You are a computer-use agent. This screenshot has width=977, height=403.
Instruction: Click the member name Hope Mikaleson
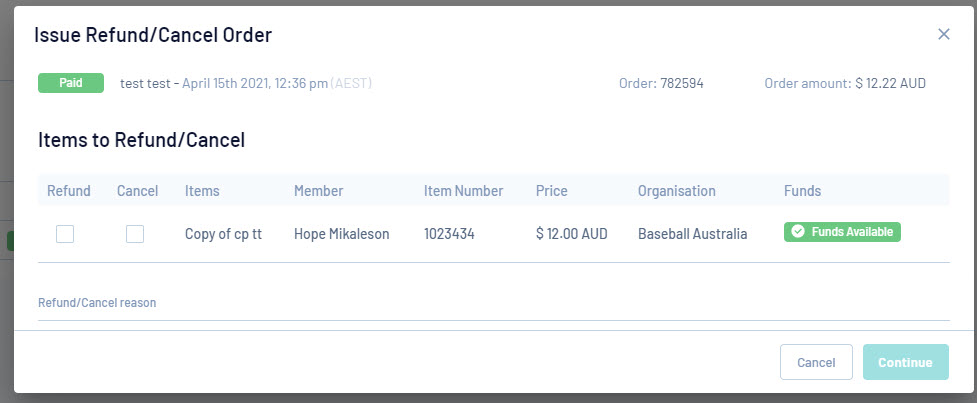pyautogui.click(x=341, y=234)
